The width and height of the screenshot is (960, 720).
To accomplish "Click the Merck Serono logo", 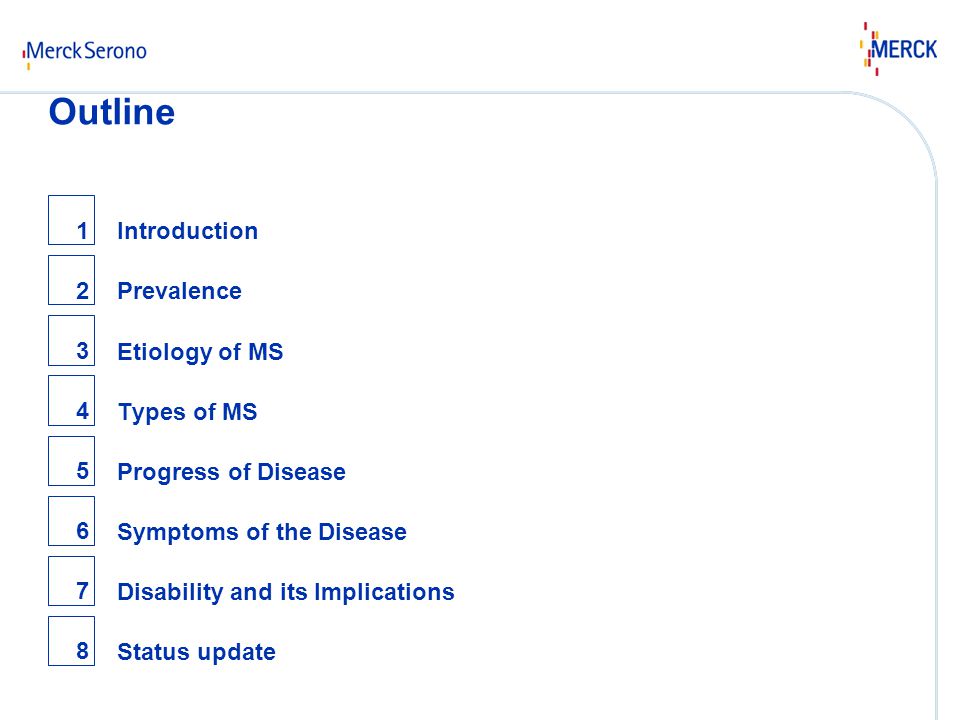I will [84, 54].
